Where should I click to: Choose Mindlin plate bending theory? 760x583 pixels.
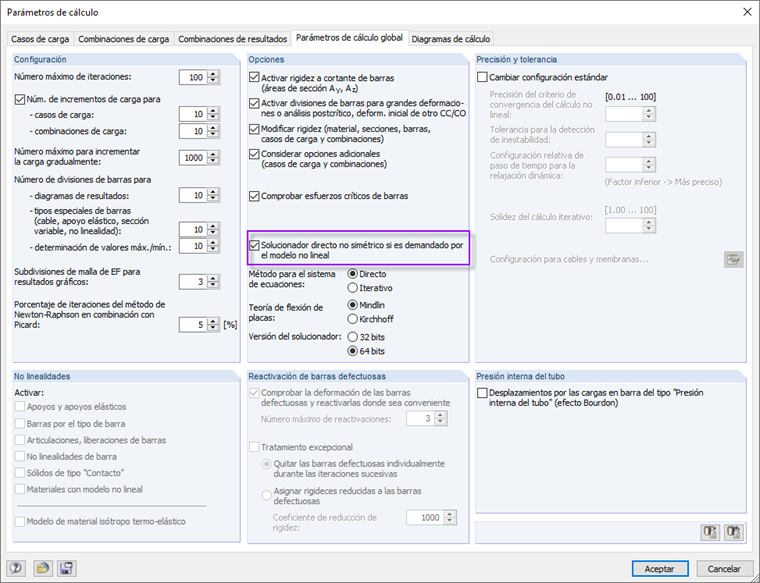[x=352, y=305]
